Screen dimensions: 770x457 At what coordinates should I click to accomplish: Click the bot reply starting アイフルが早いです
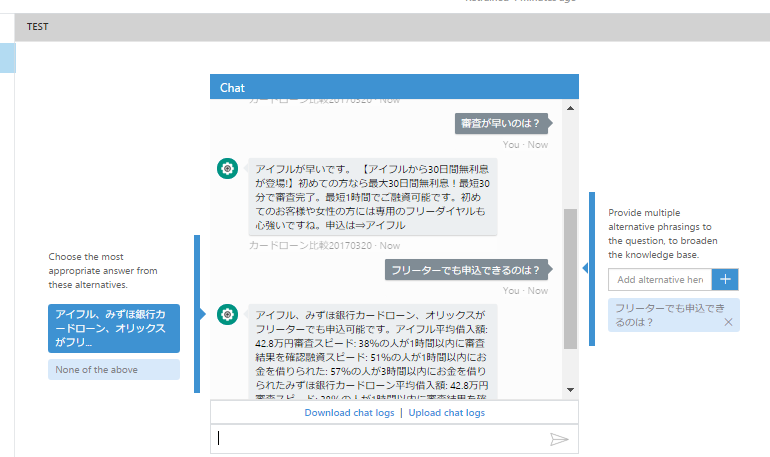pos(373,197)
